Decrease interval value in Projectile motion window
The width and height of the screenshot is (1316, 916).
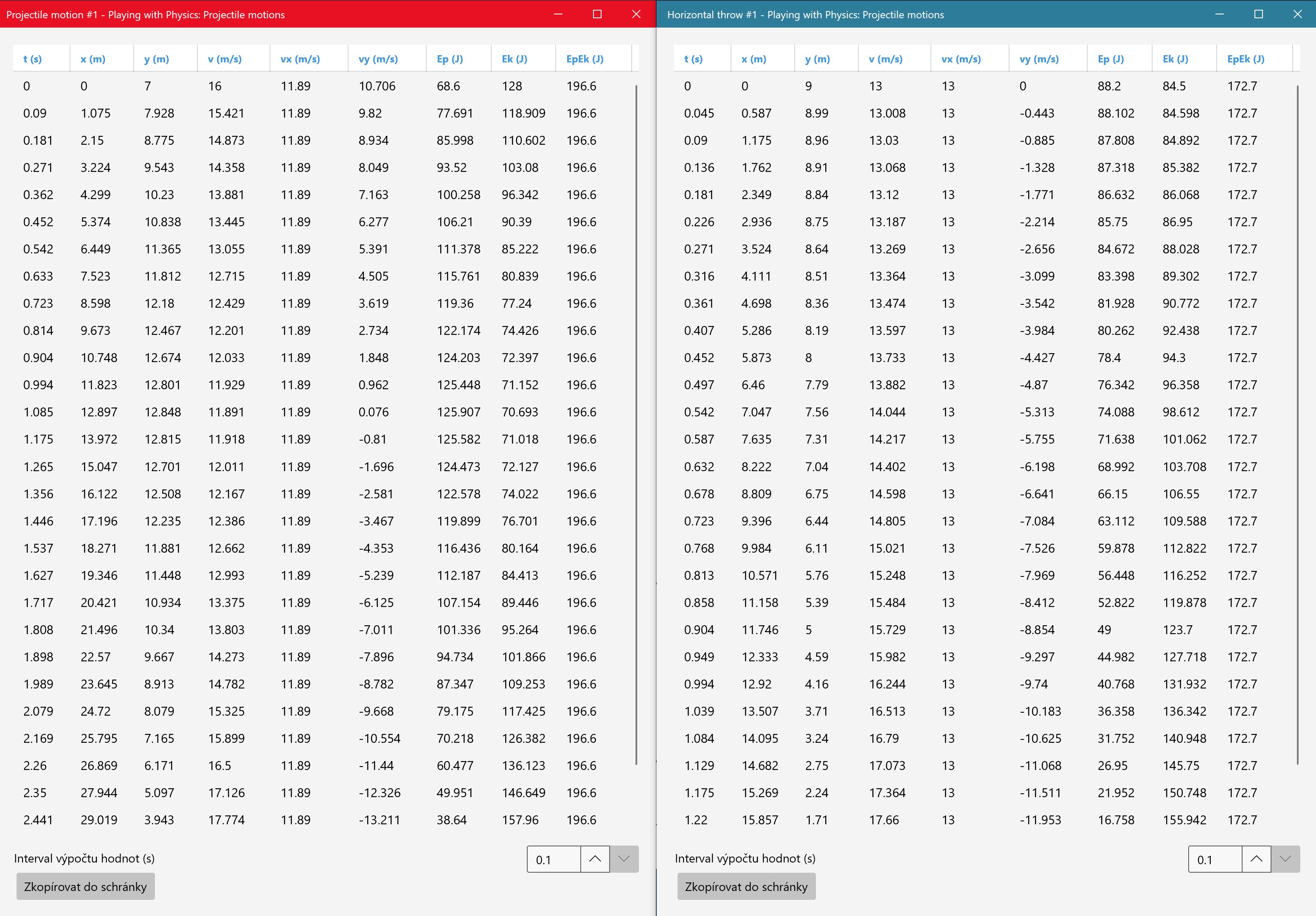[x=624, y=859]
